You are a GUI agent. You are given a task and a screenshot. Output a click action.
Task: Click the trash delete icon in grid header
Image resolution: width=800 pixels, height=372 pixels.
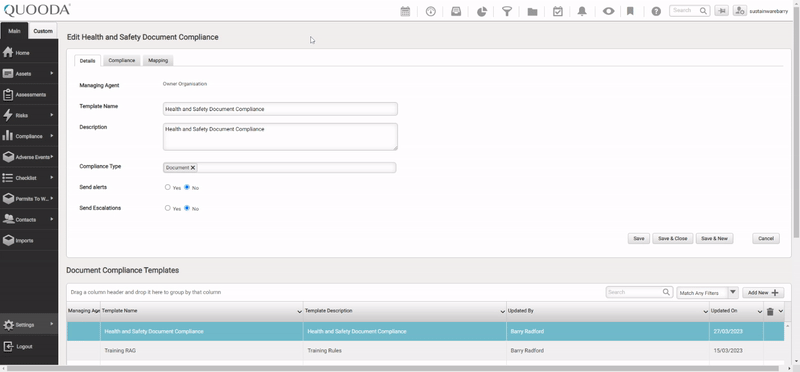point(770,311)
